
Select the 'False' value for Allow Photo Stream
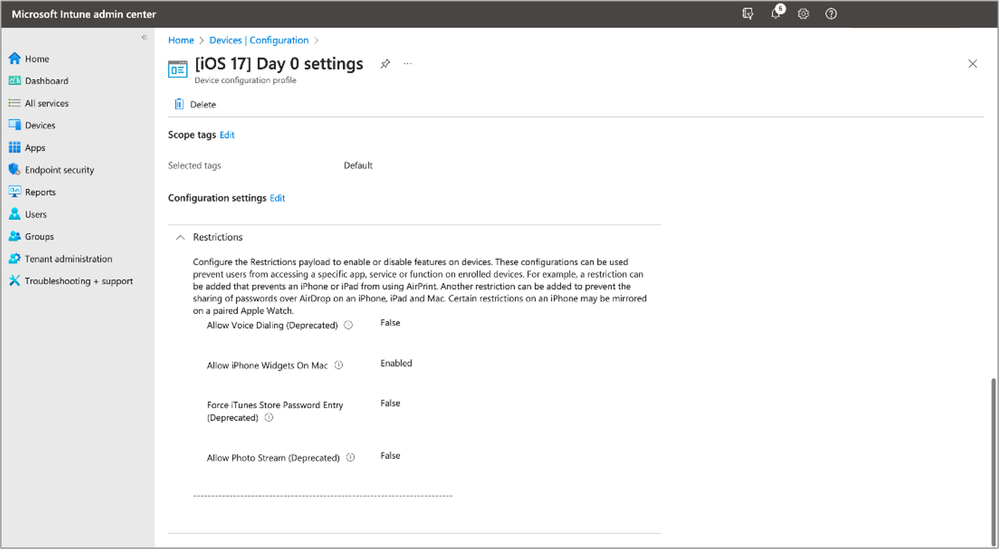click(x=390, y=455)
